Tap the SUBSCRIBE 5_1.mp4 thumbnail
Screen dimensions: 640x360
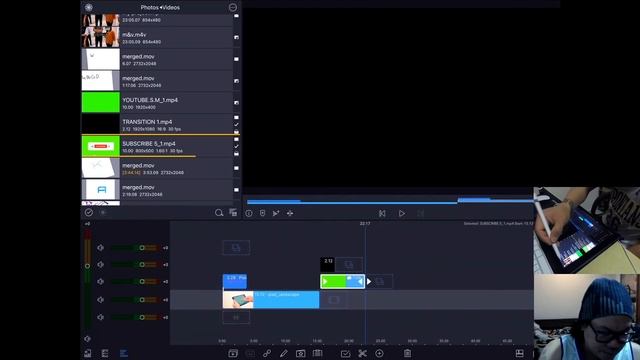pos(101,146)
